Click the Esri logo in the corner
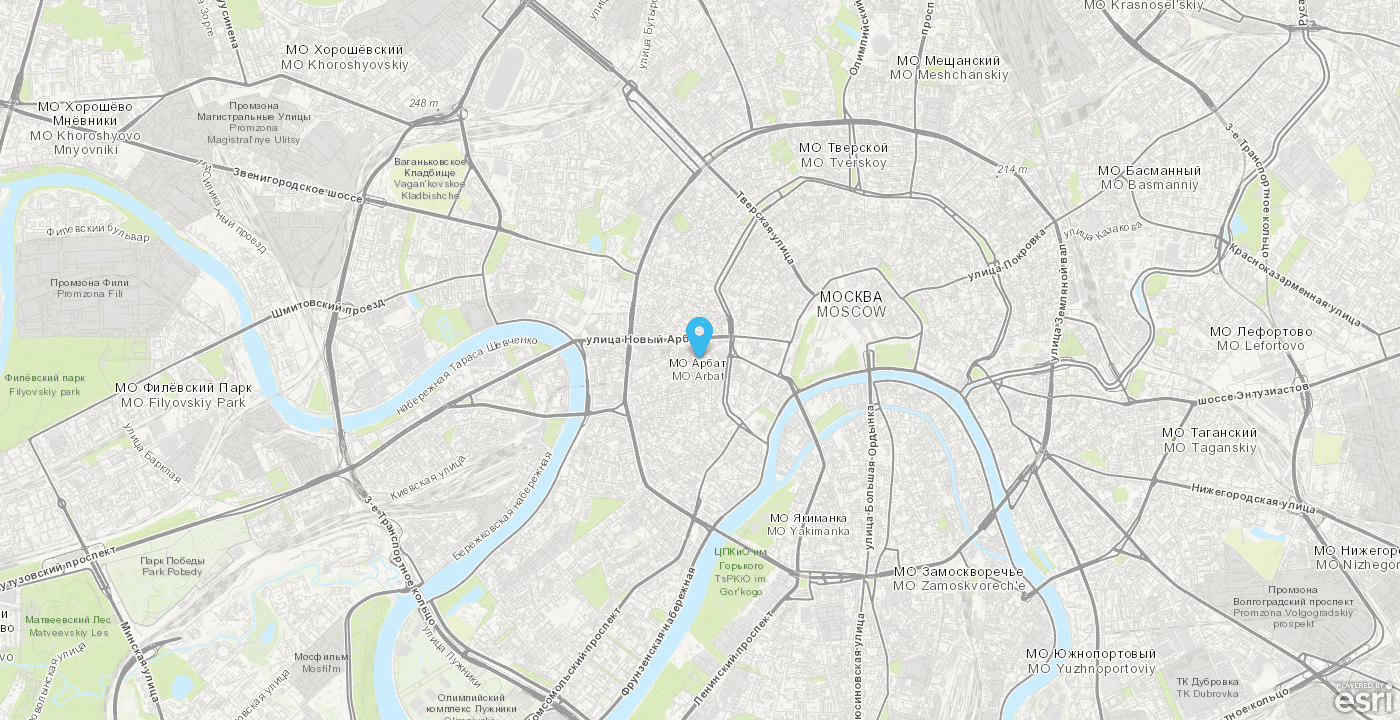1400x720 pixels. coord(1361,698)
